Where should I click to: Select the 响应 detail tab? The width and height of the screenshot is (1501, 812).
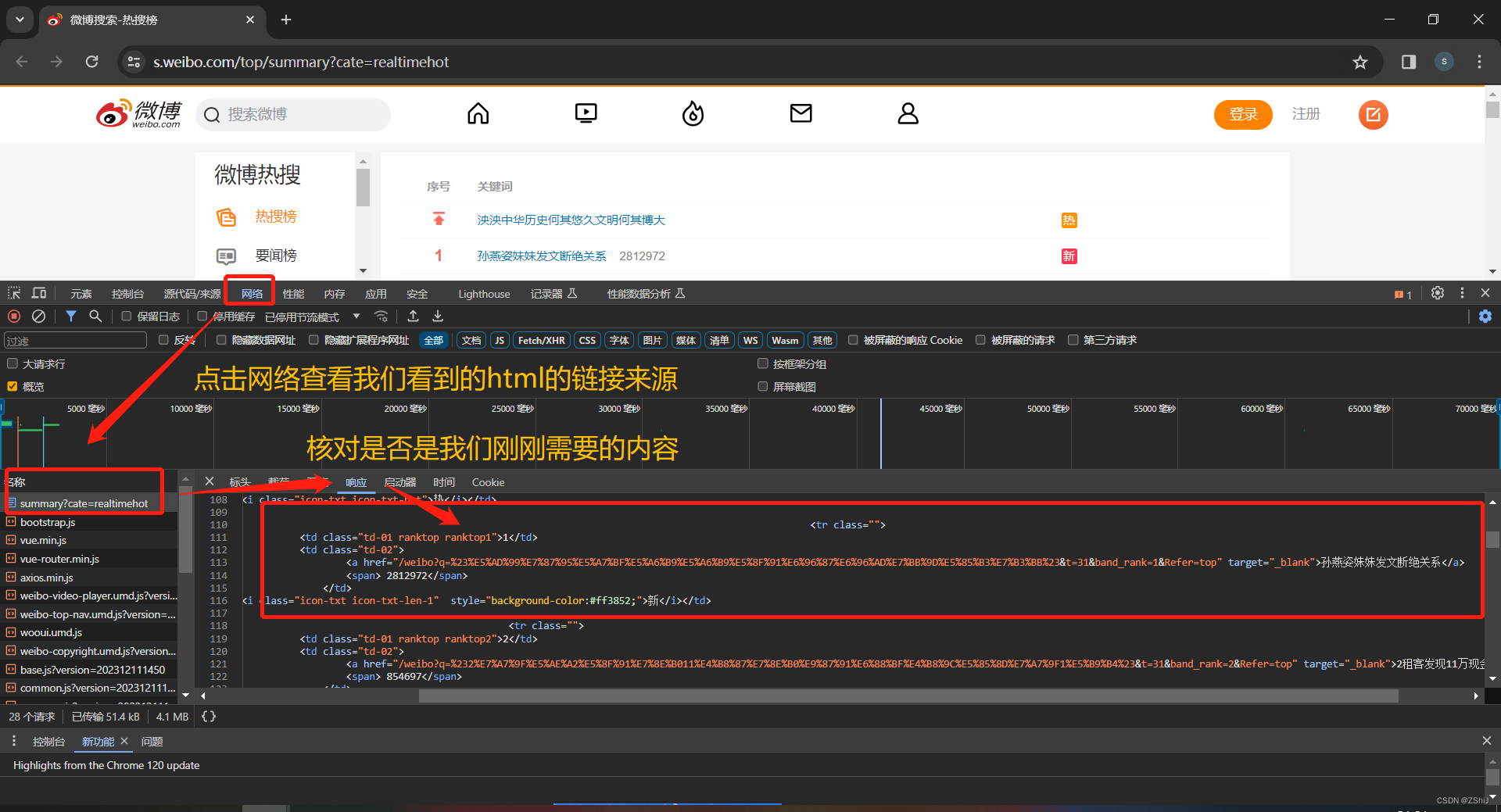(356, 482)
